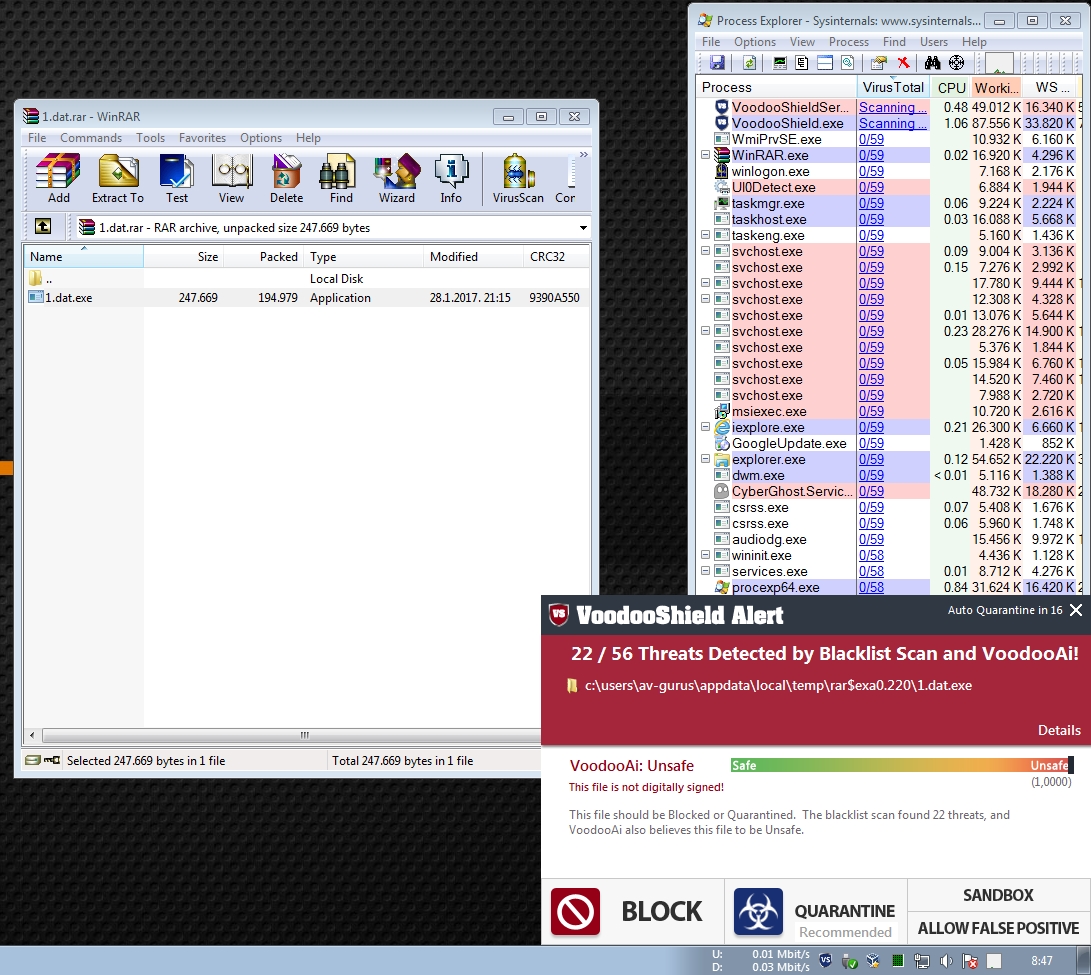Click the Process Explorer green tray icon

coord(898,961)
